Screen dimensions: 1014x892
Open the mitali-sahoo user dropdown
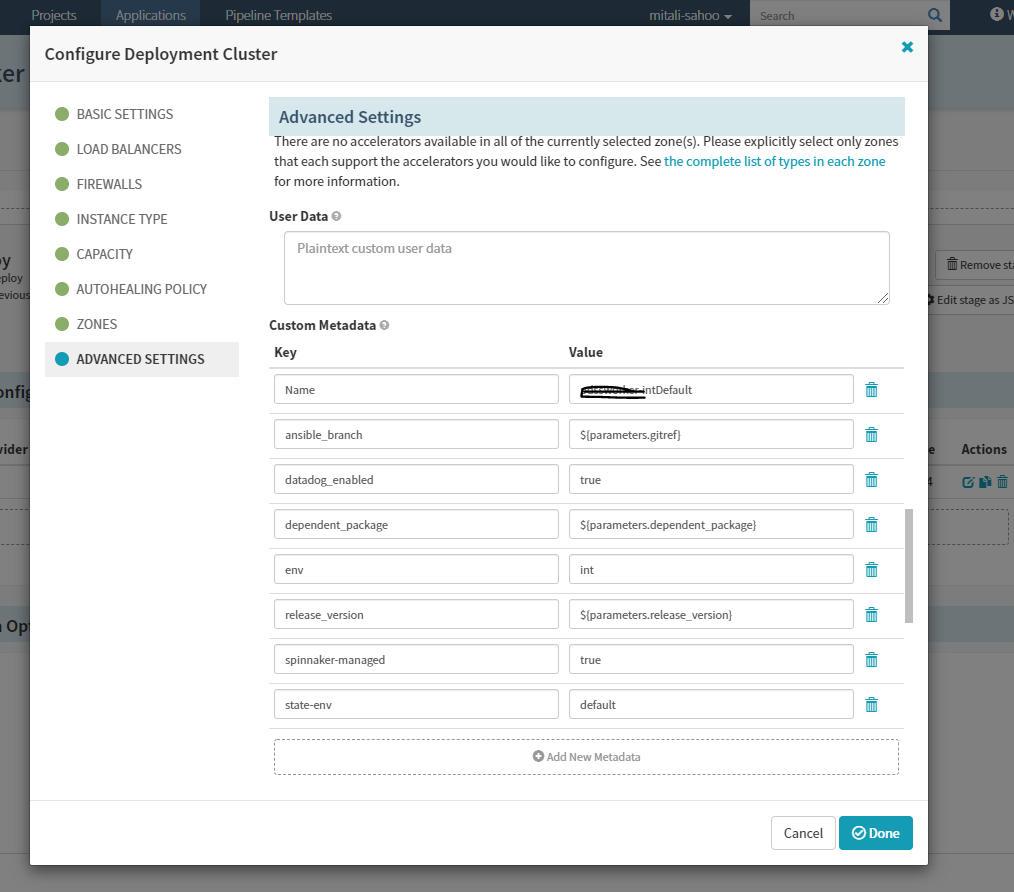(x=690, y=15)
